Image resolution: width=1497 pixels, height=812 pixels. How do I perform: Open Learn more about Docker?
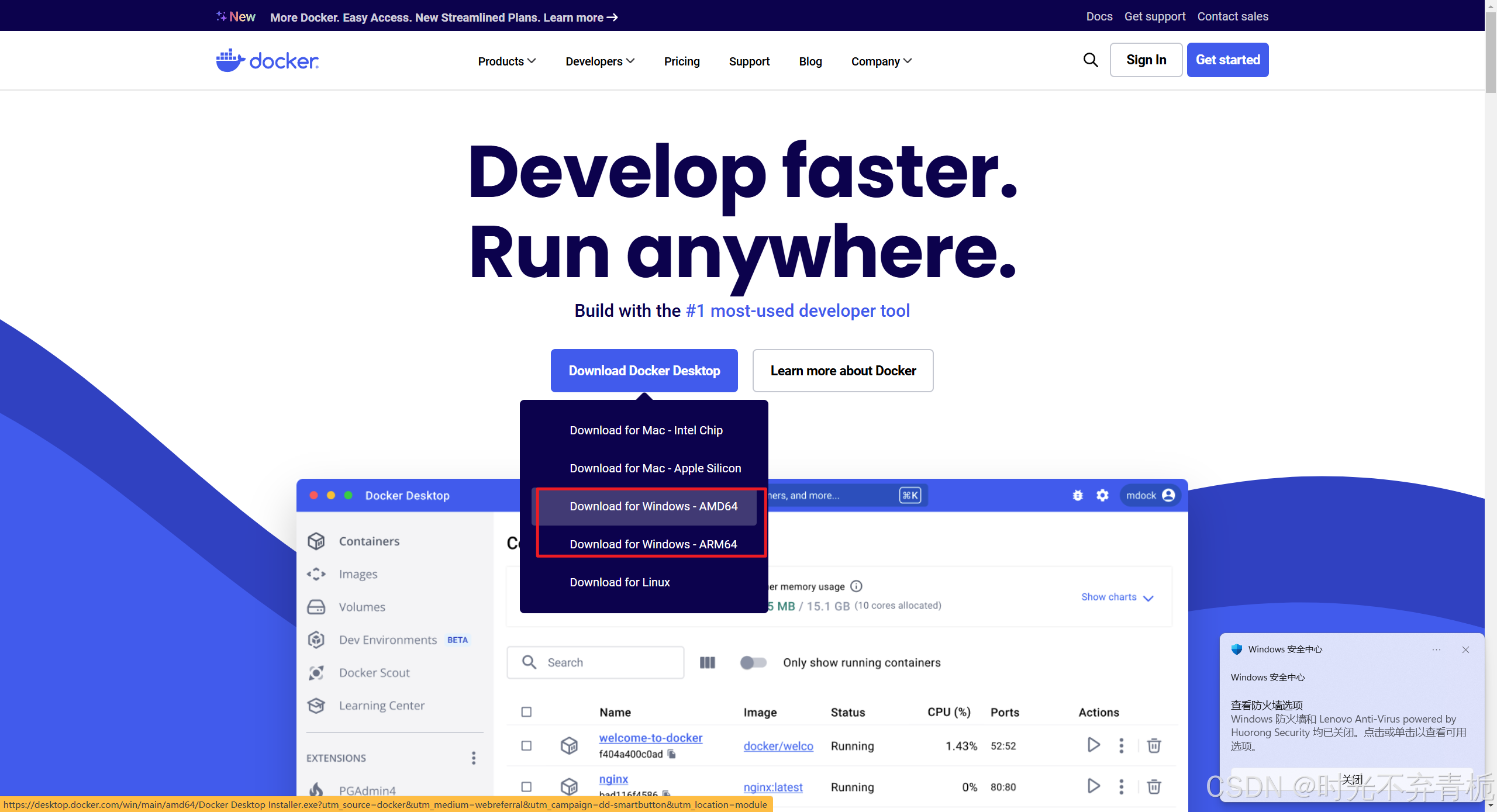click(843, 371)
